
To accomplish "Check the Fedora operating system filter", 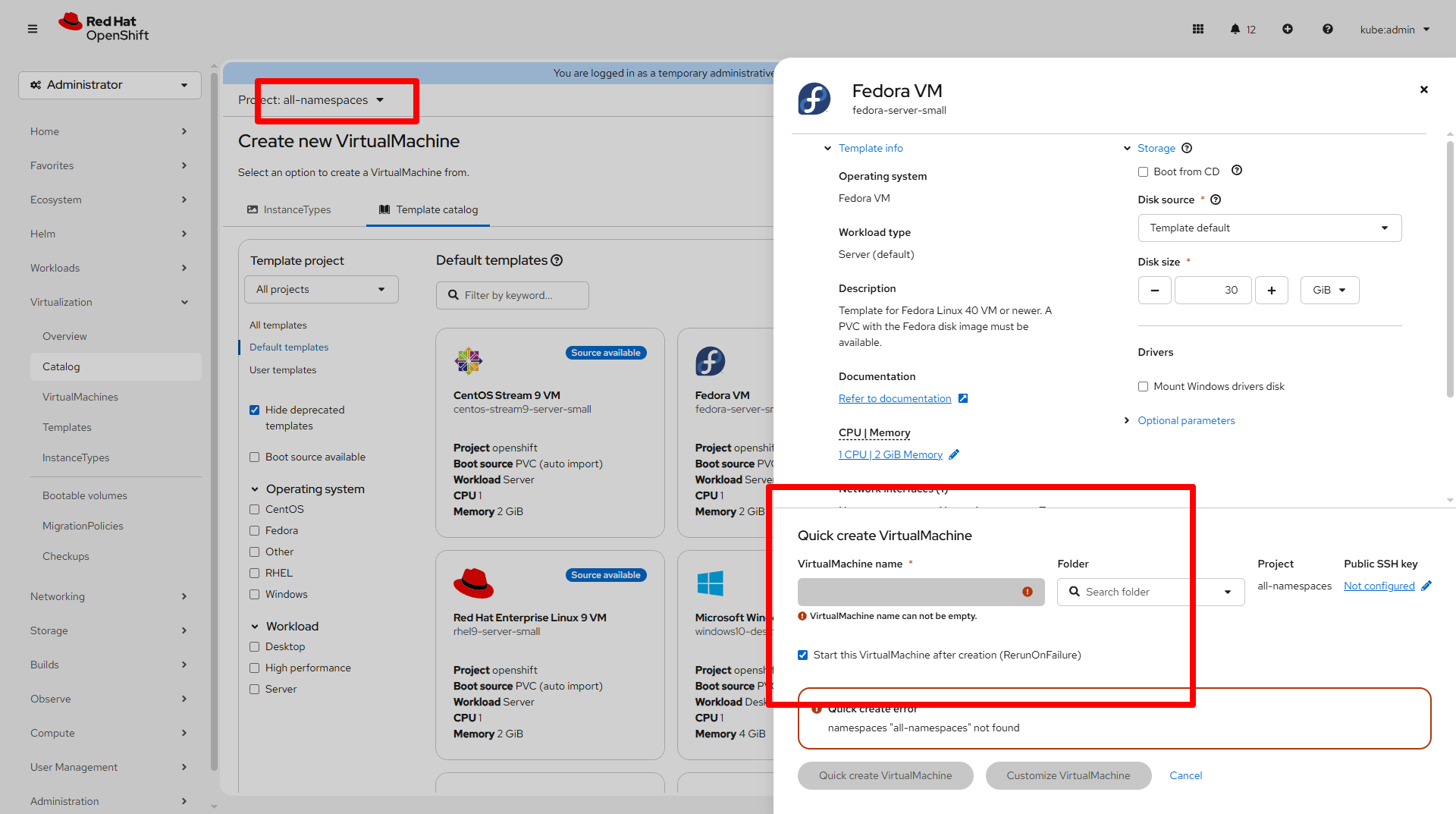I will coord(255,530).
